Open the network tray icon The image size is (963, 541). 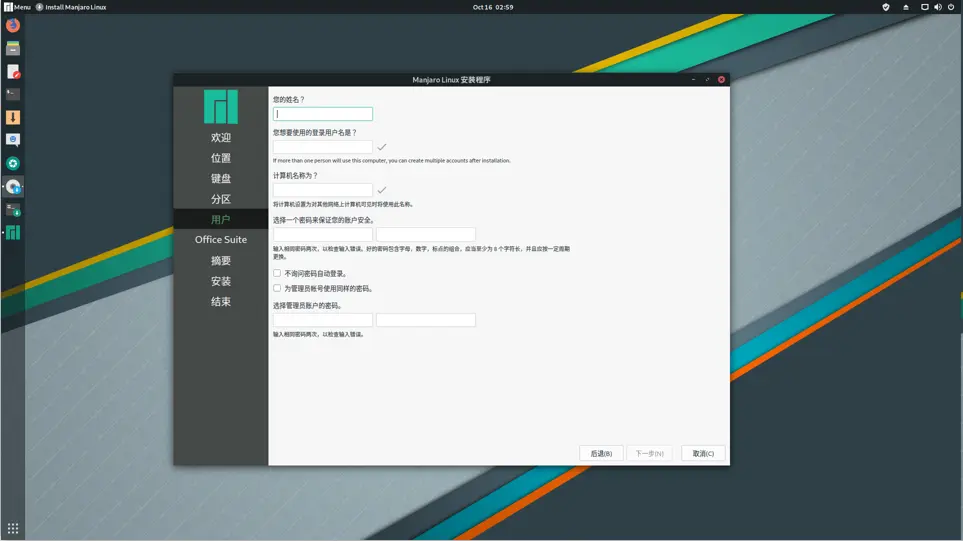pos(924,7)
